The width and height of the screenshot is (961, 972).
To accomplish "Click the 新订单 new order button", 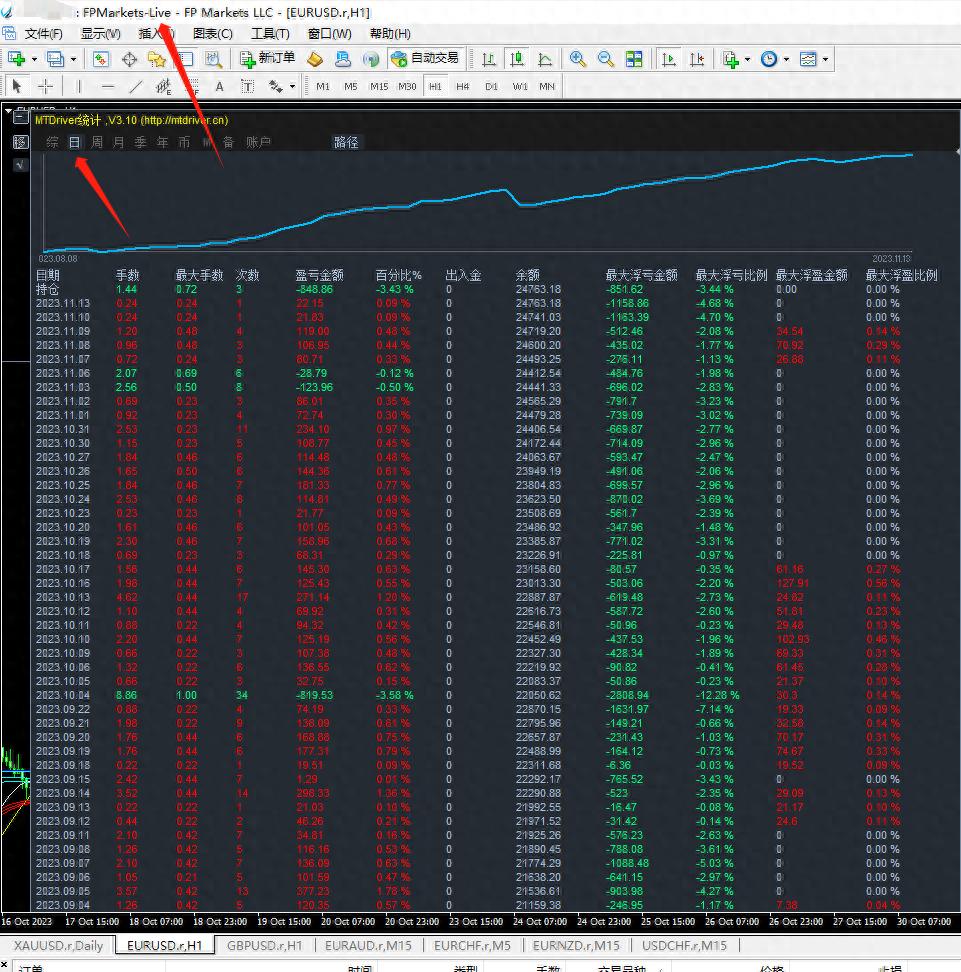I will tap(267, 59).
